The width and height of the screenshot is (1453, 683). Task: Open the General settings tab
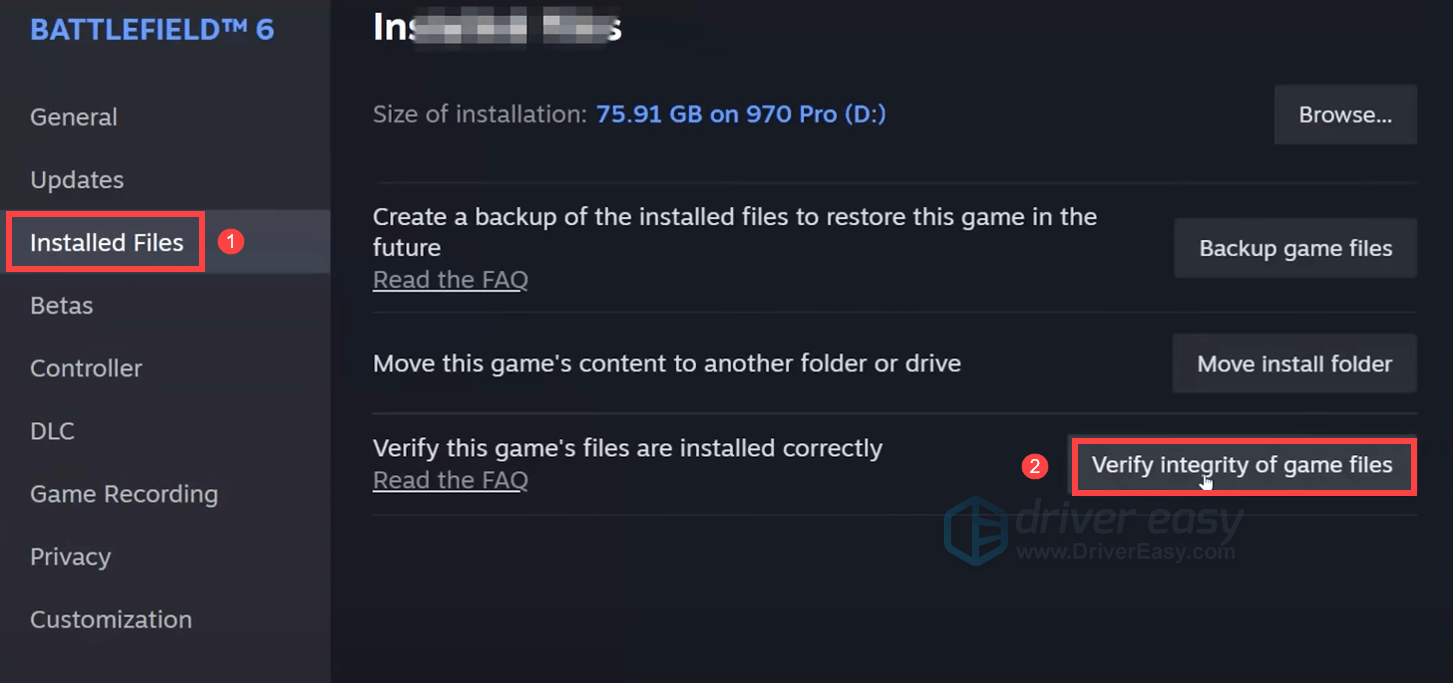tap(74, 117)
